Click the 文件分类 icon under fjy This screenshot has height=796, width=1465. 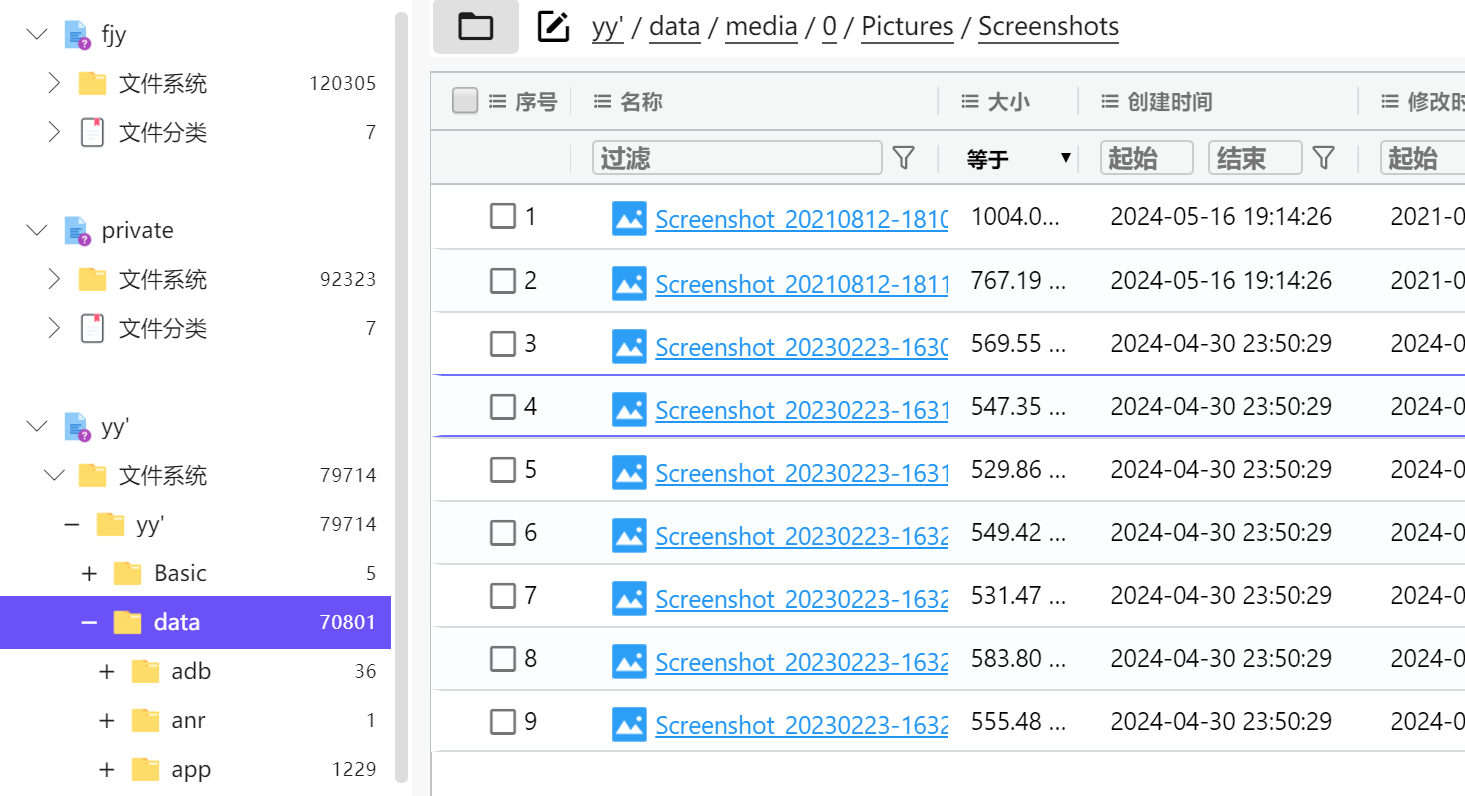click(x=92, y=133)
